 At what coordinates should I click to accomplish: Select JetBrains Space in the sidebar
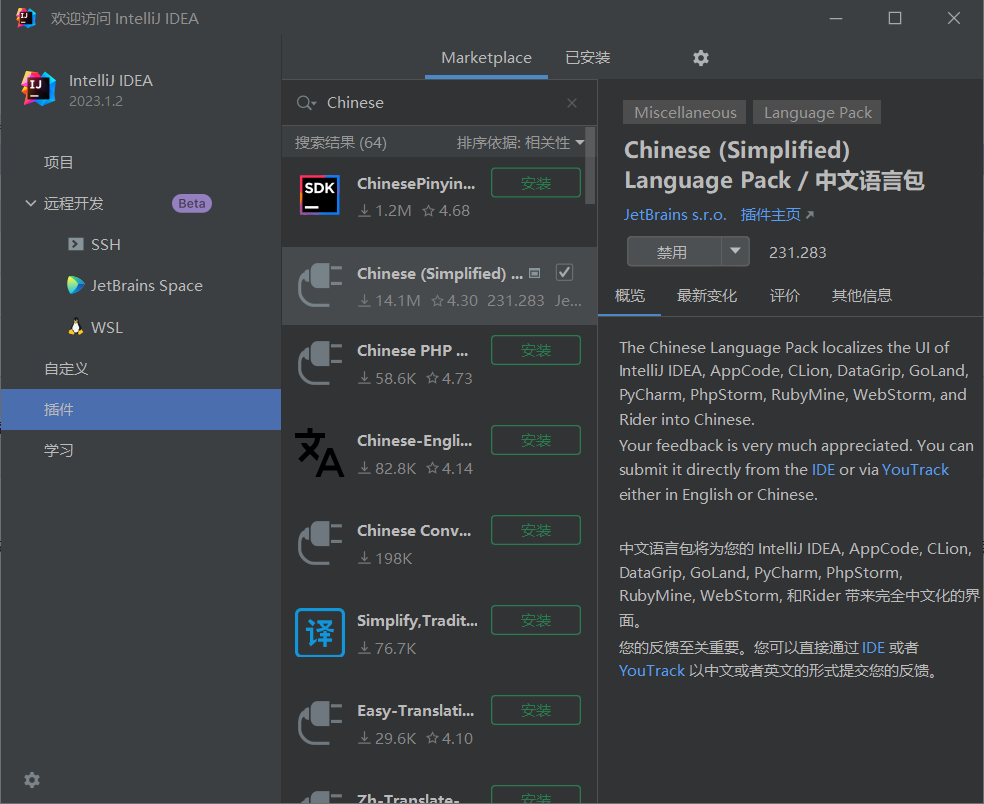coord(146,286)
